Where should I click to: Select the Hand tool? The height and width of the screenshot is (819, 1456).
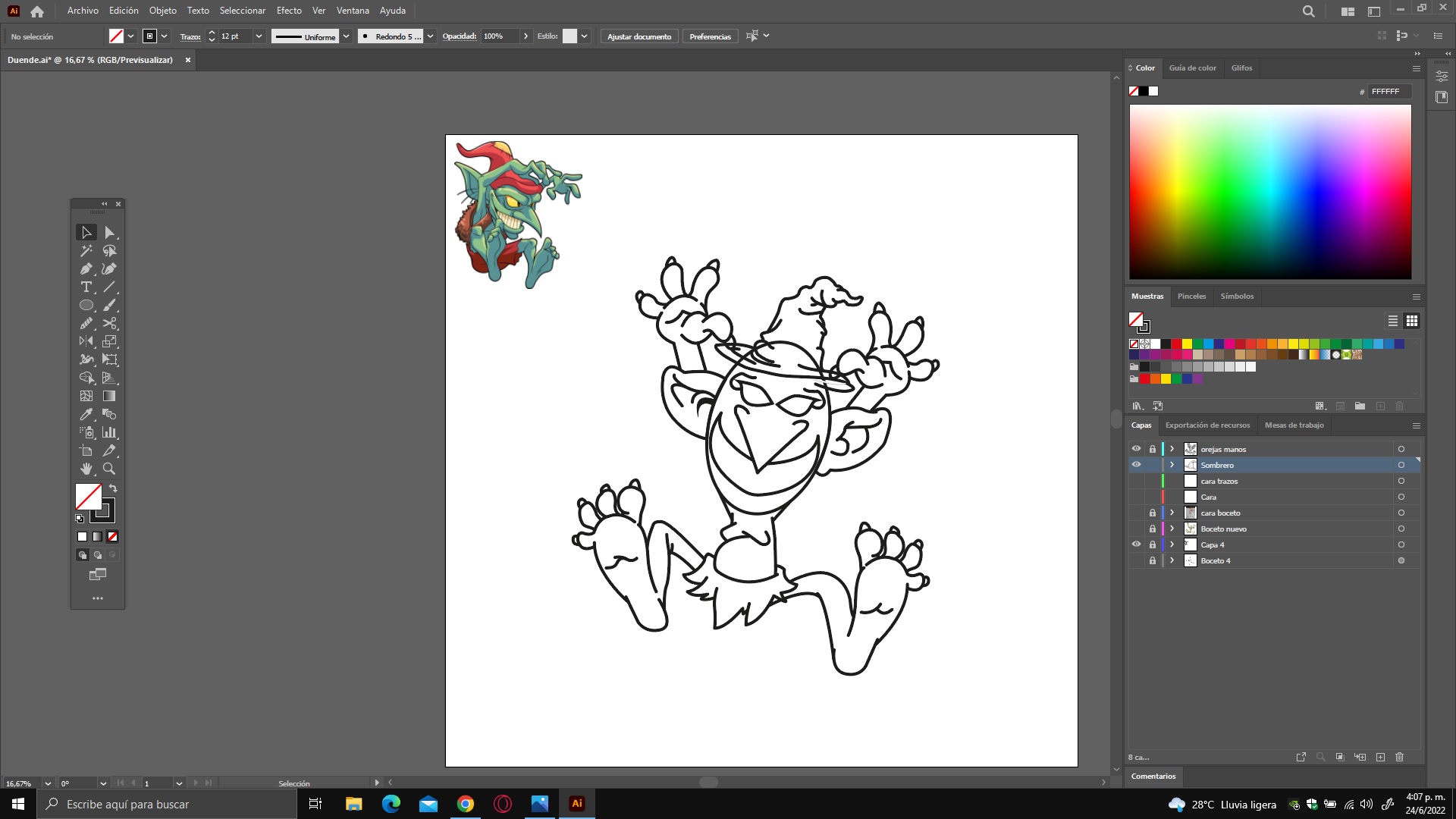pos(86,469)
